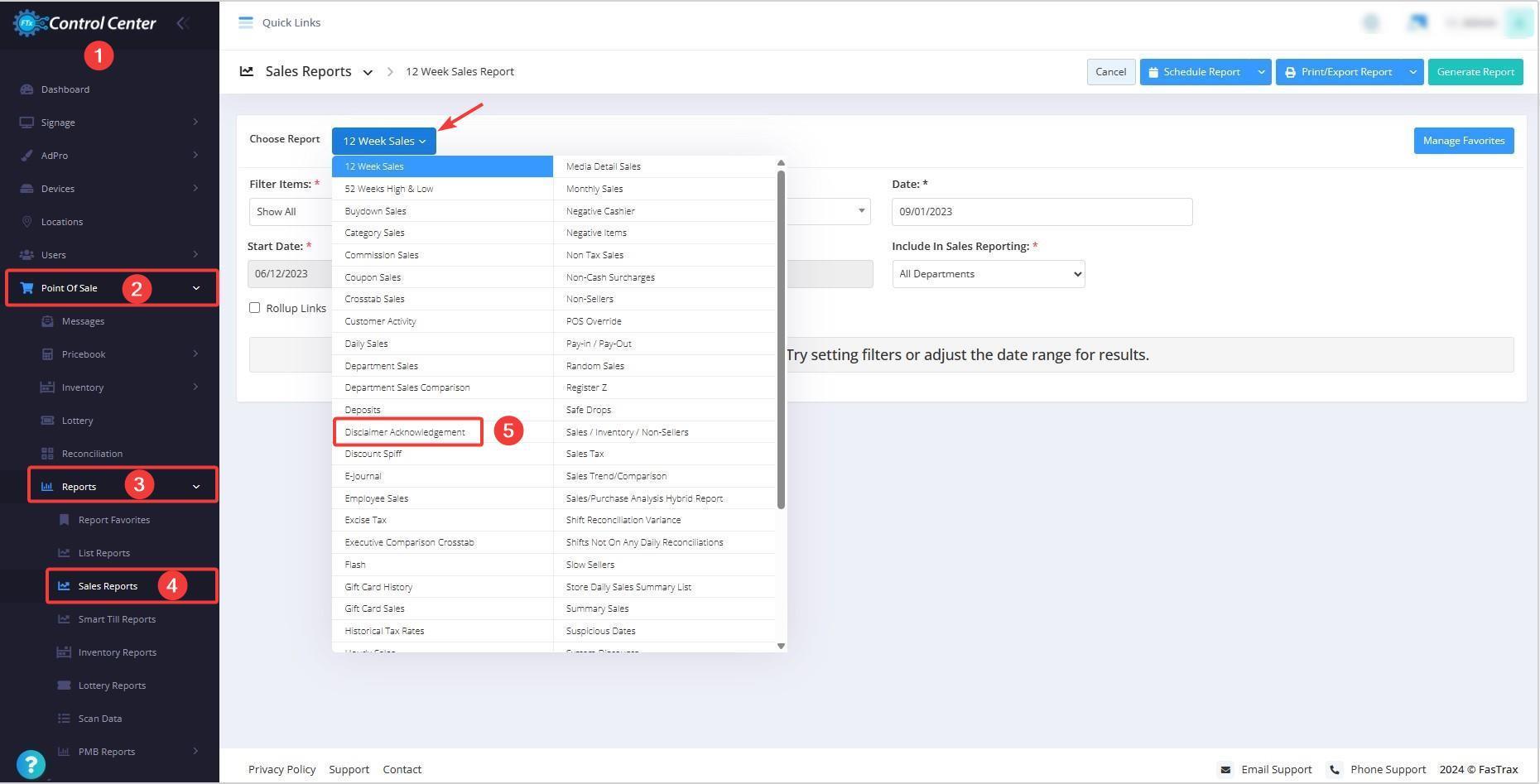Choose the Daily Sales report option

tap(366, 344)
